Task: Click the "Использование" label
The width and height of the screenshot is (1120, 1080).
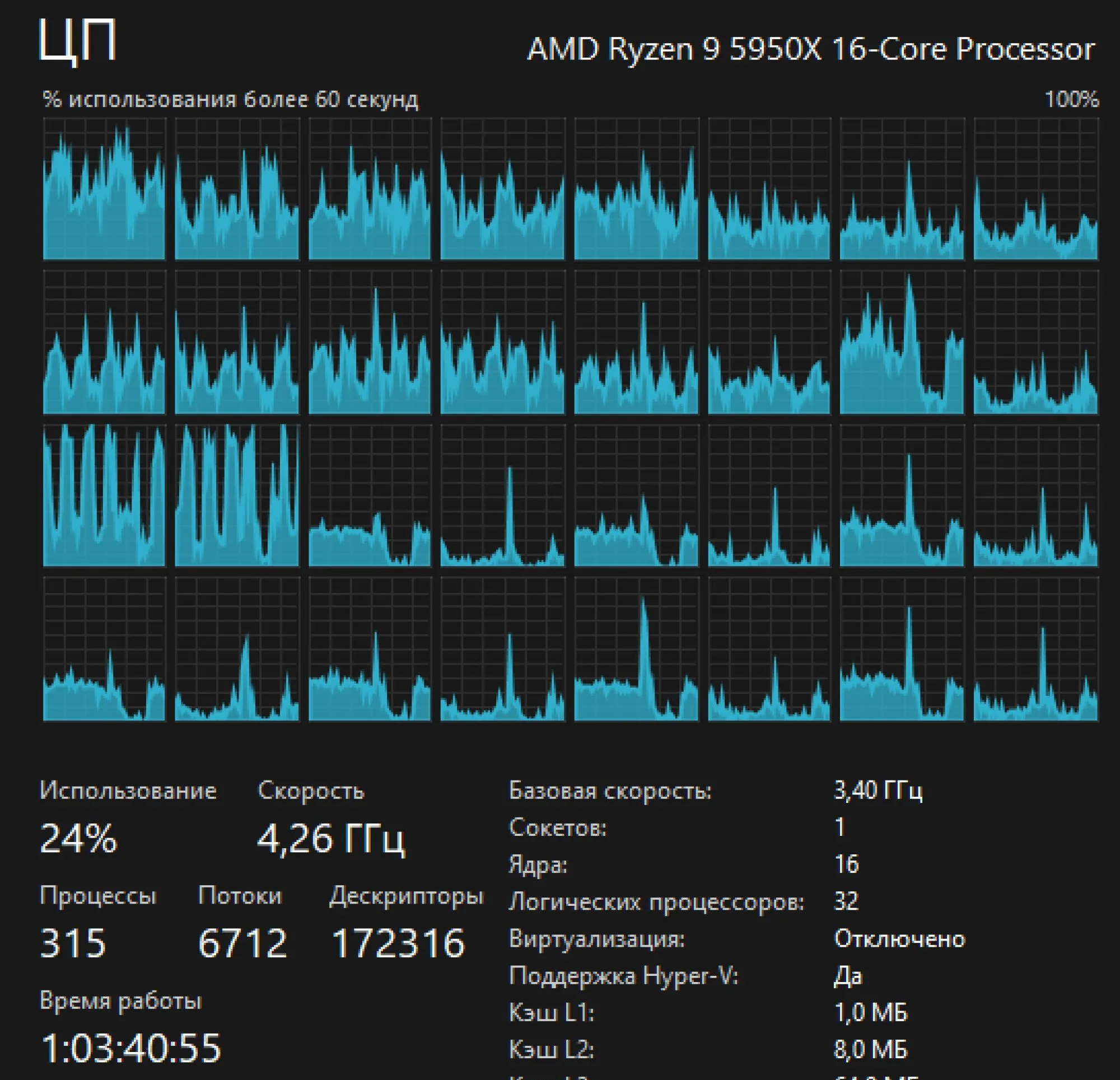Action: click(x=128, y=791)
